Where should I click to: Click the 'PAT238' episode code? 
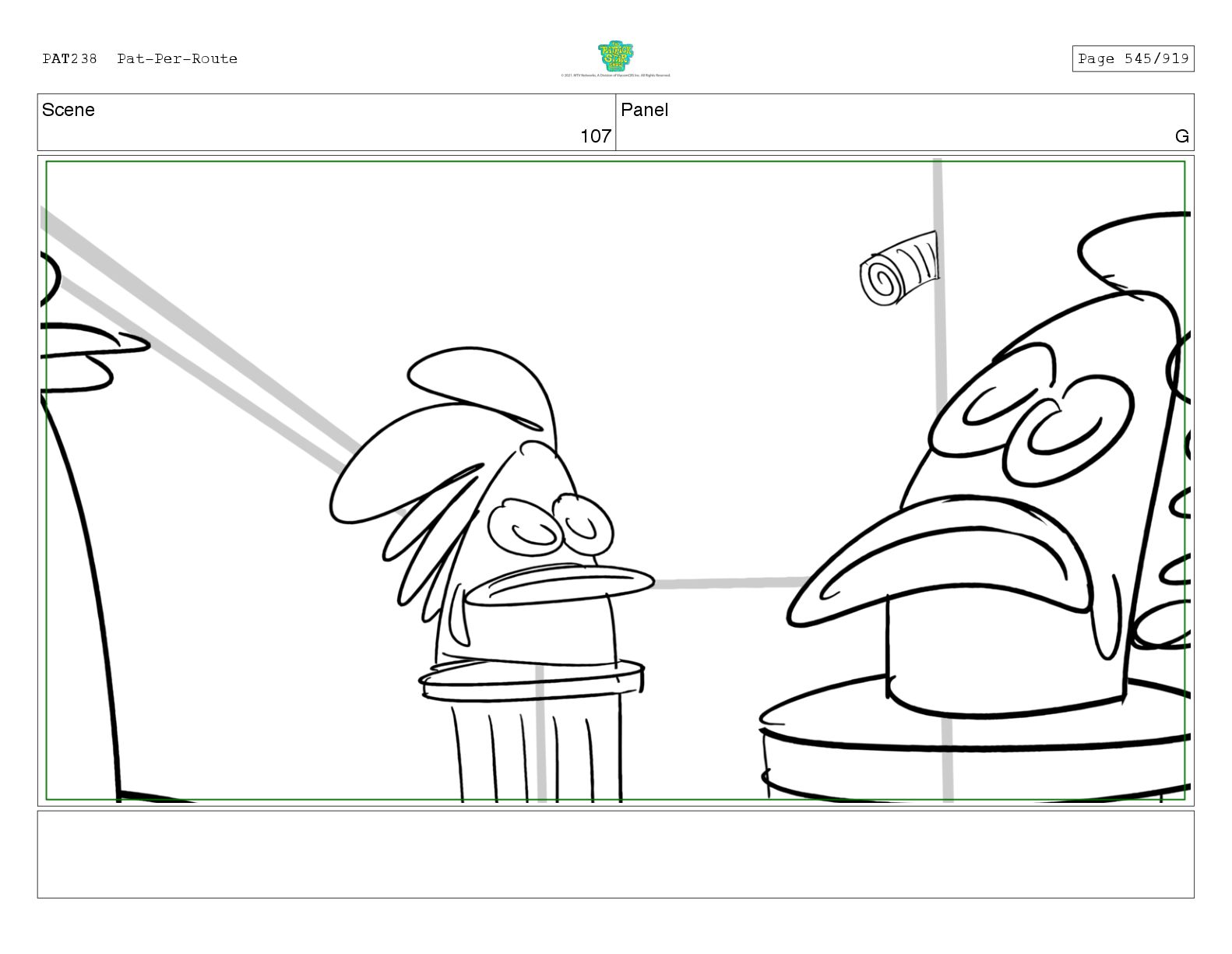coord(69,58)
